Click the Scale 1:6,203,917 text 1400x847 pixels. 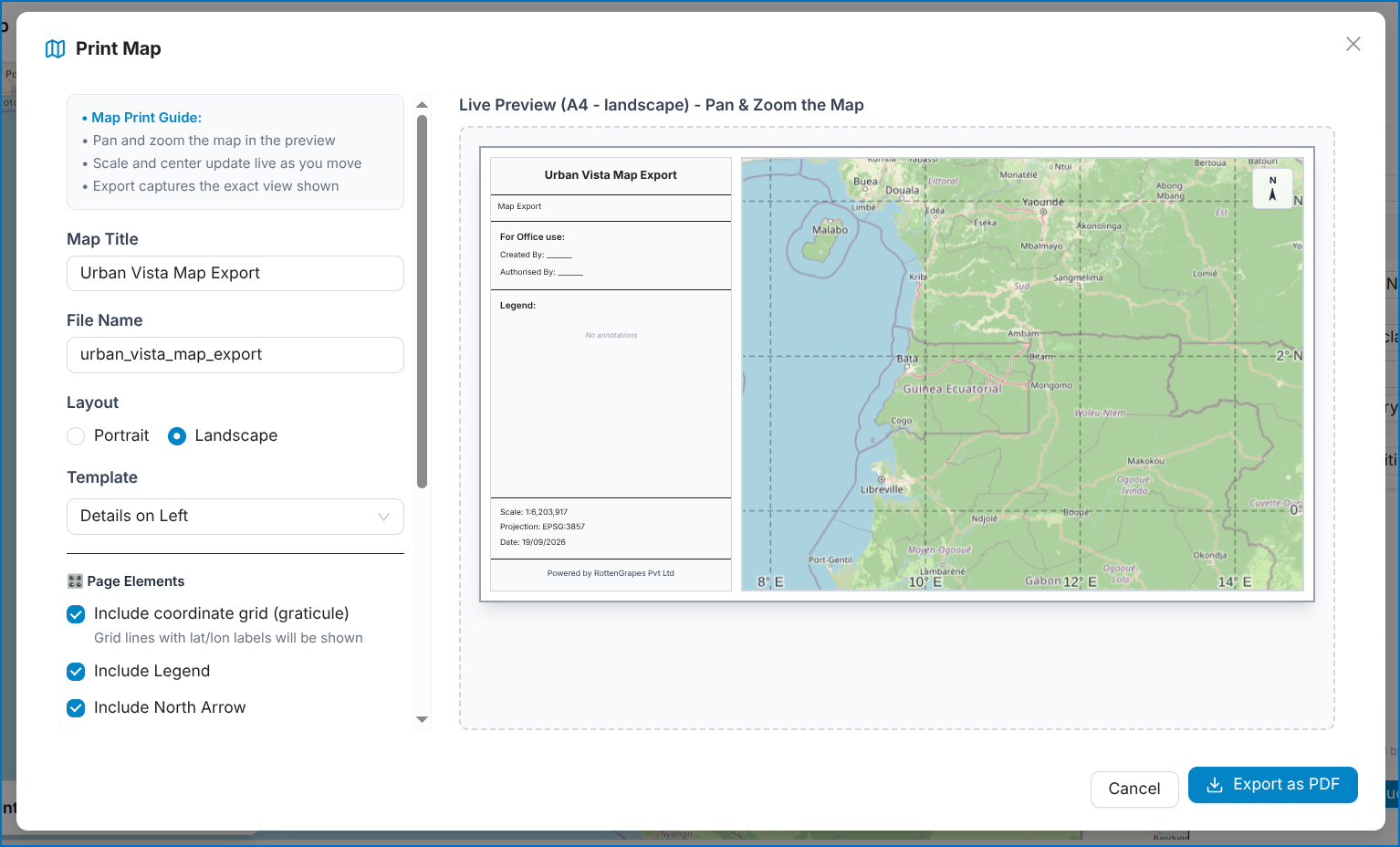534,512
